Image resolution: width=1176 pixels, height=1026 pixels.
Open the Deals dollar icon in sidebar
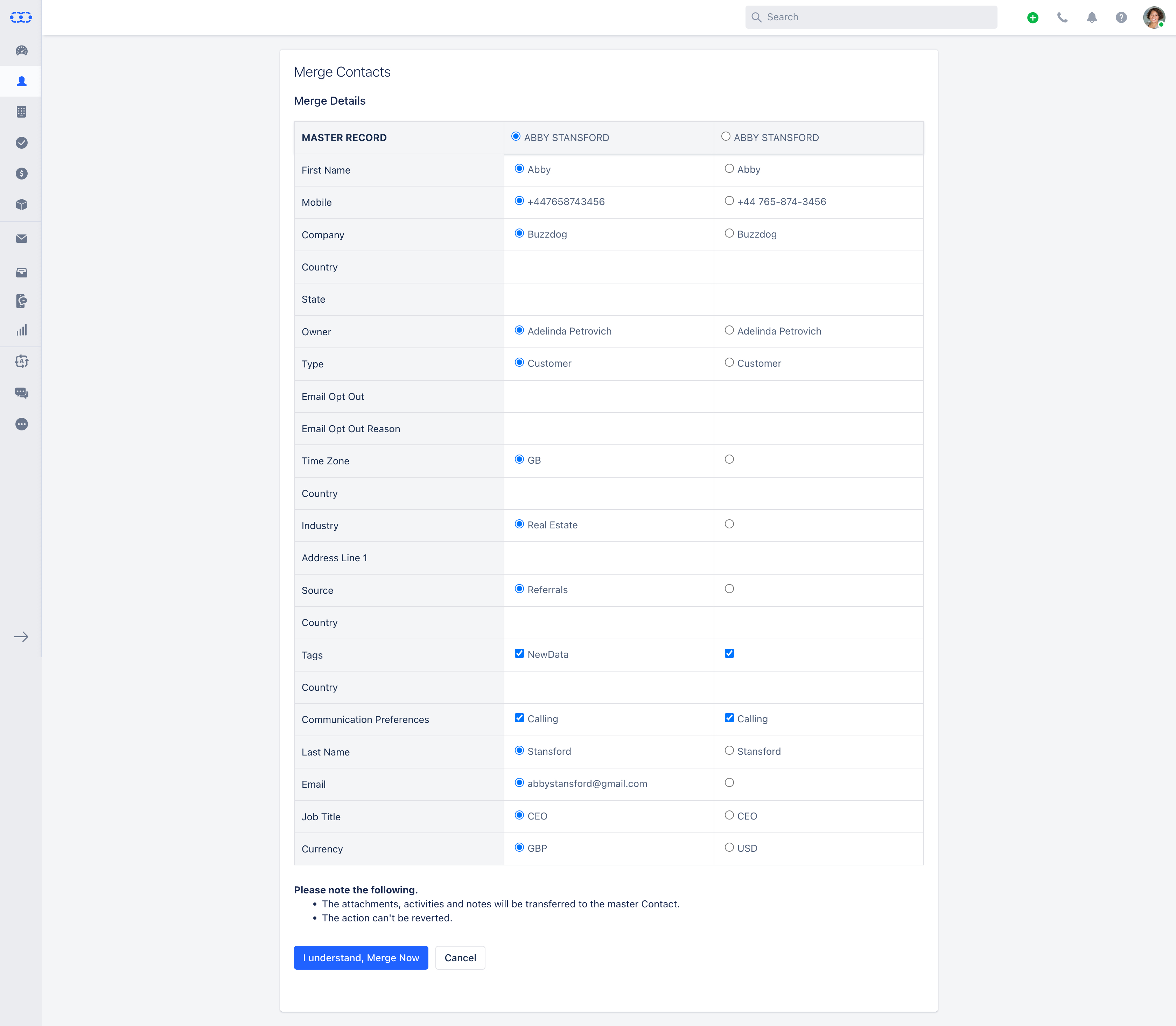21,174
